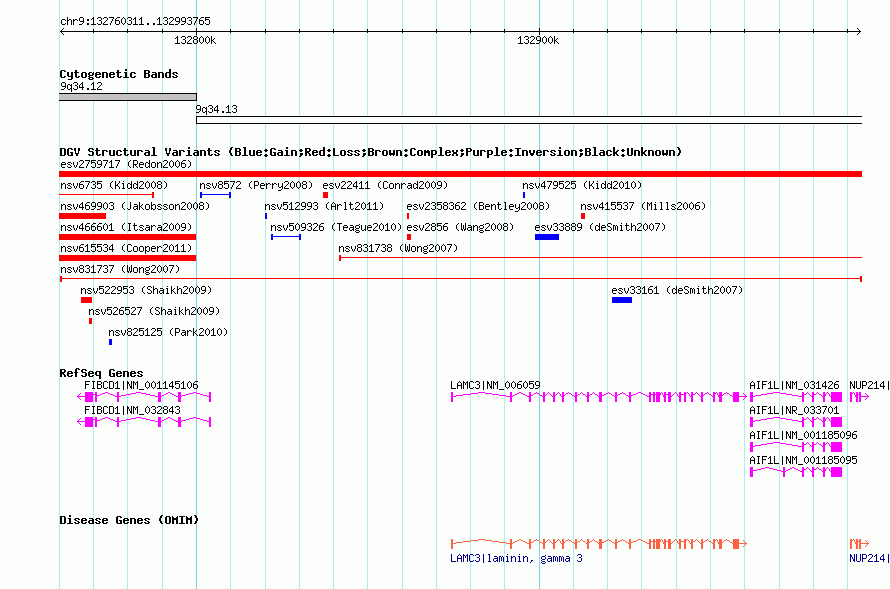Click the 9q34.12 cytogenetic band bar

[x=128, y=97]
